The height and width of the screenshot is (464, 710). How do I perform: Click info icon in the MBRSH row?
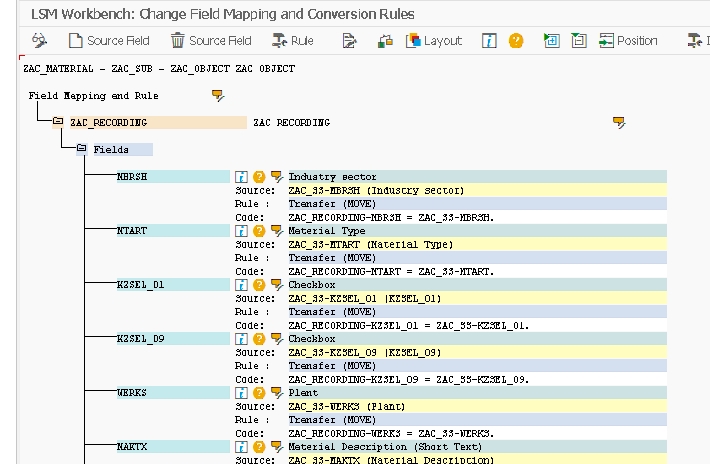(241, 177)
